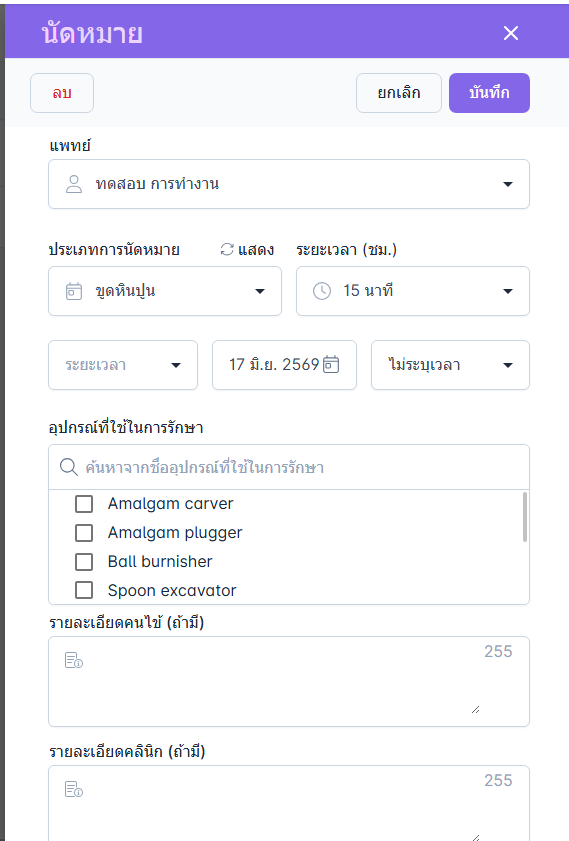569x841 pixels.
Task: Click the clock icon in the 15 นาที field
Action: (322, 291)
